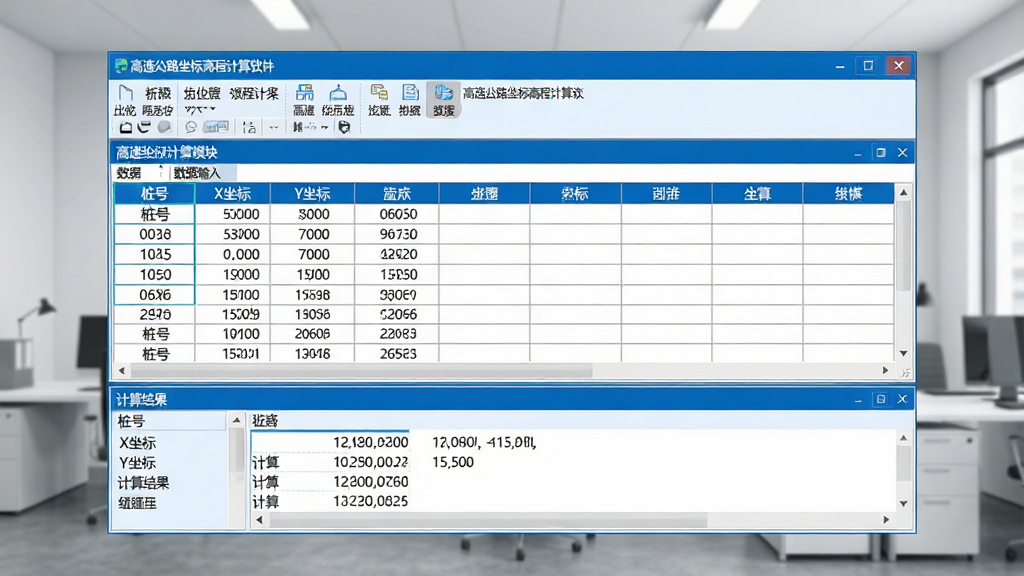Restore the calculation module sub-panel
1024x576 pixels.
point(880,152)
